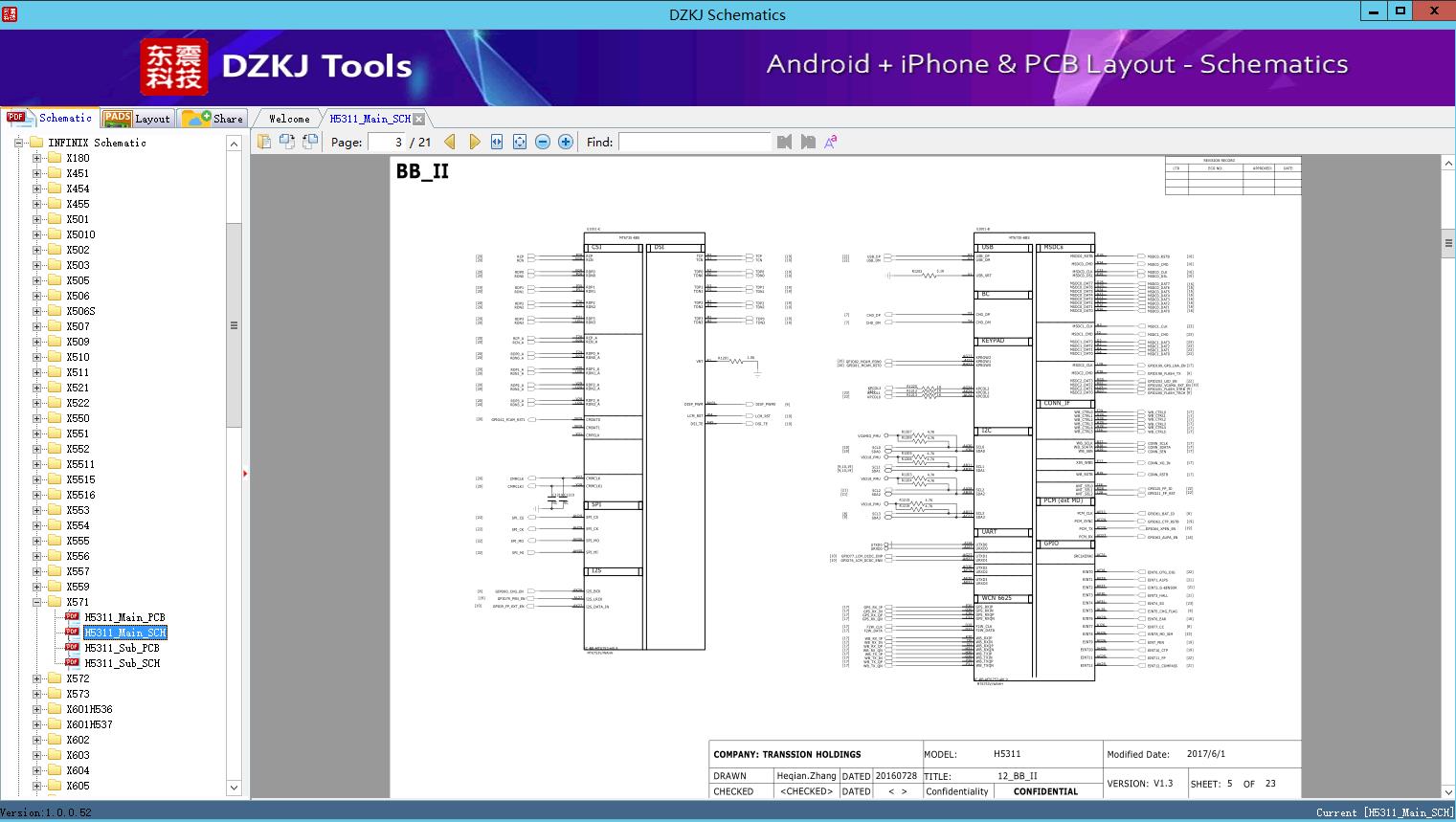Click the document view vertical scrollbar thumb
Image resolution: width=1456 pixels, height=822 pixels.
click(x=1448, y=244)
